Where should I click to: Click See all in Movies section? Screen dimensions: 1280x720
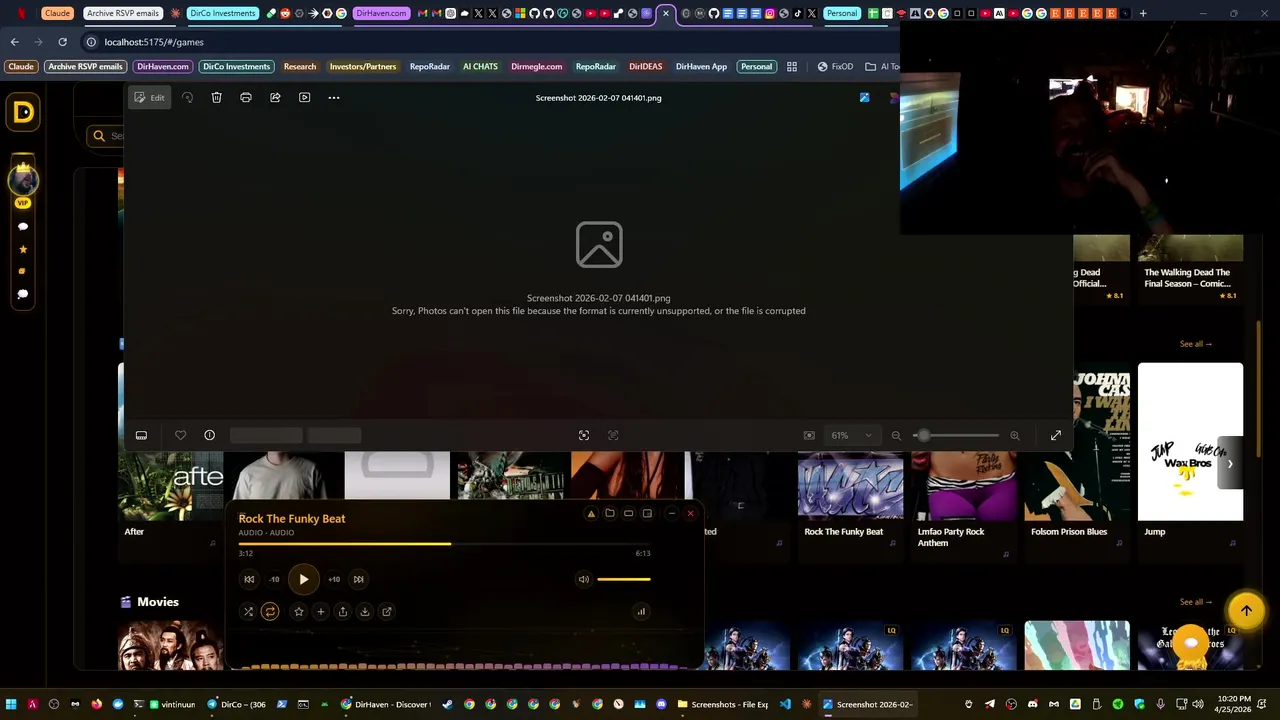1195,602
